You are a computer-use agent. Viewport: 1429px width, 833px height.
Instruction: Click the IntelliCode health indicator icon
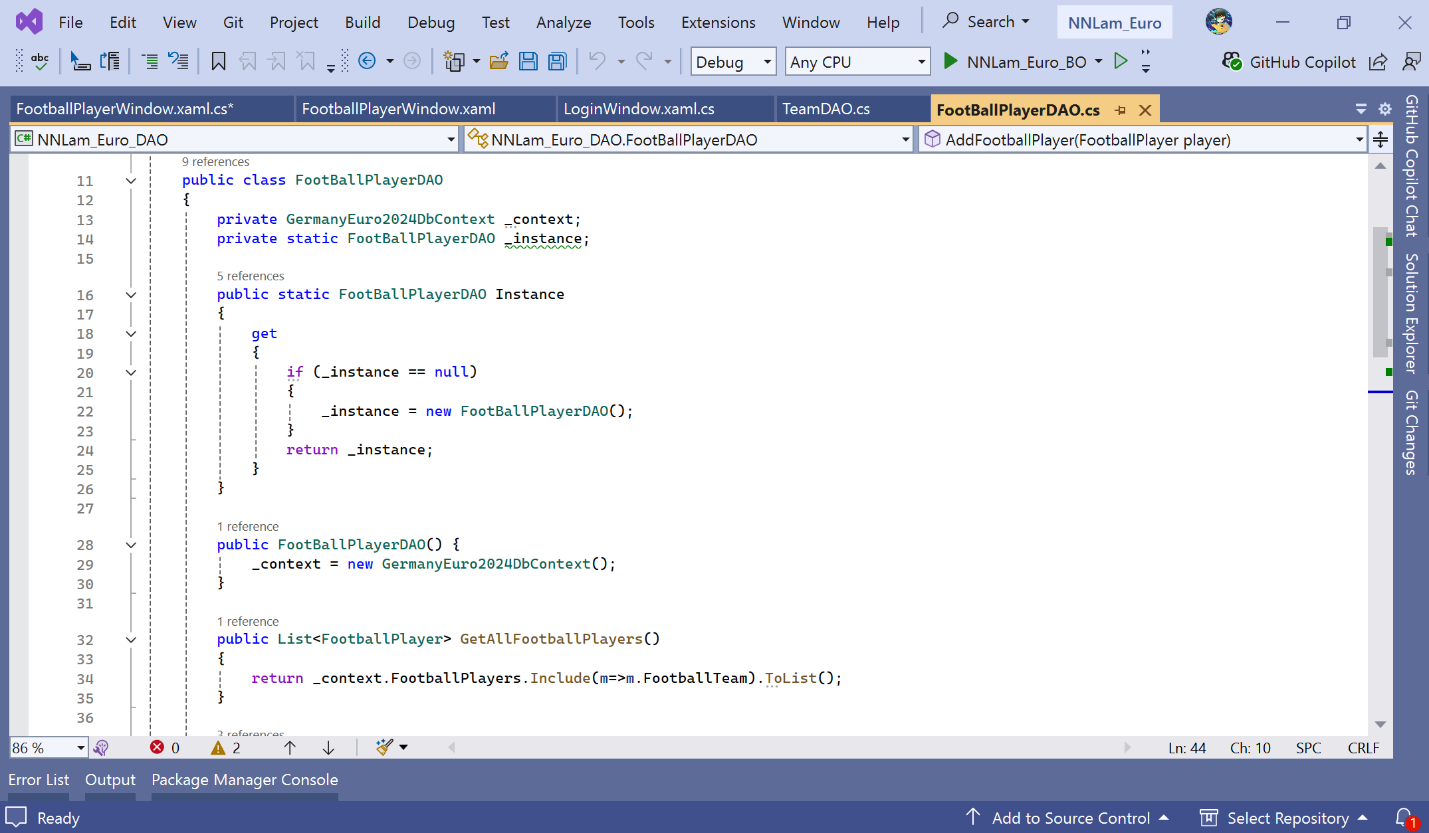click(x=101, y=747)
